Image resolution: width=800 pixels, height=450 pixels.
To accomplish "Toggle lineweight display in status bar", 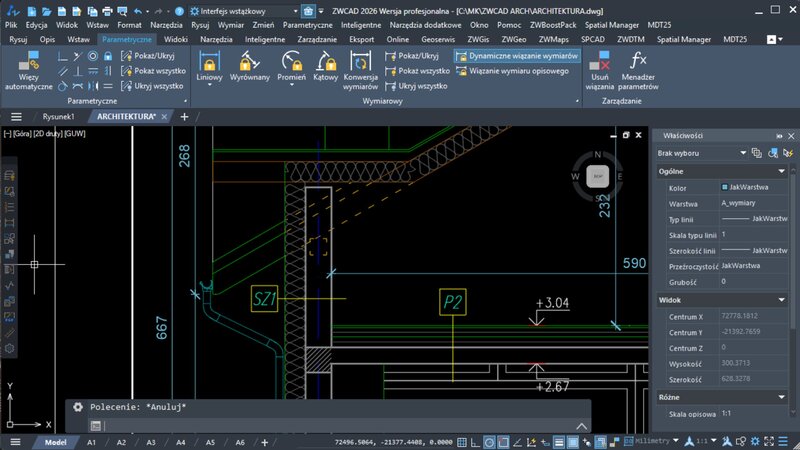I will 559,442.
